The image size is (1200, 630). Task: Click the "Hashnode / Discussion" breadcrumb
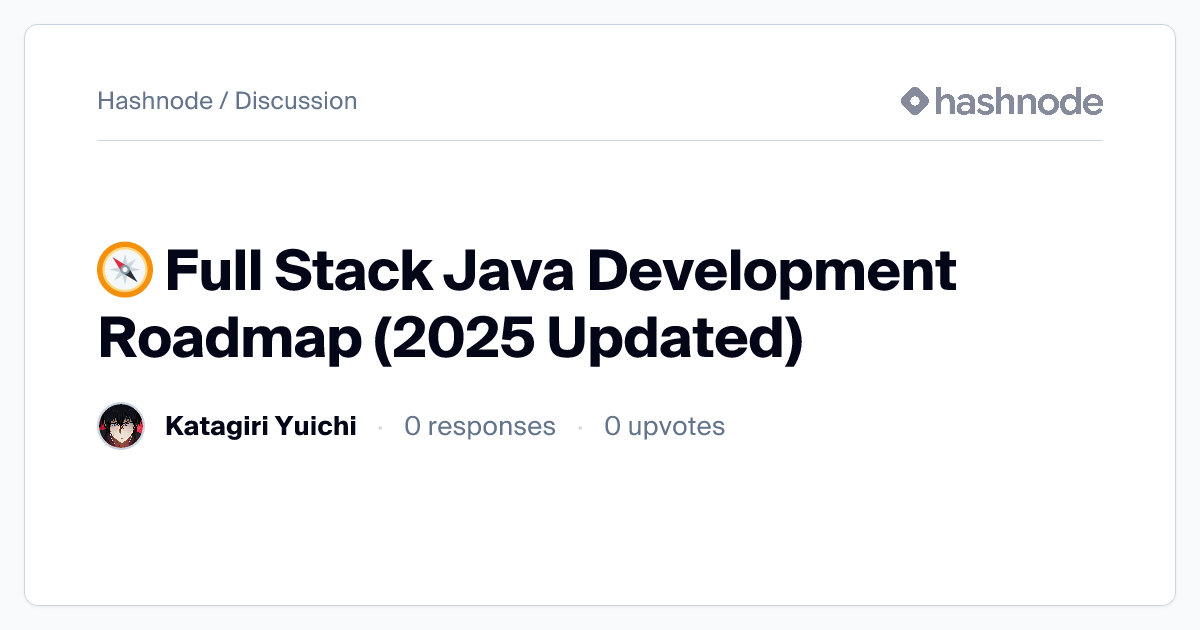click(227, 101)
